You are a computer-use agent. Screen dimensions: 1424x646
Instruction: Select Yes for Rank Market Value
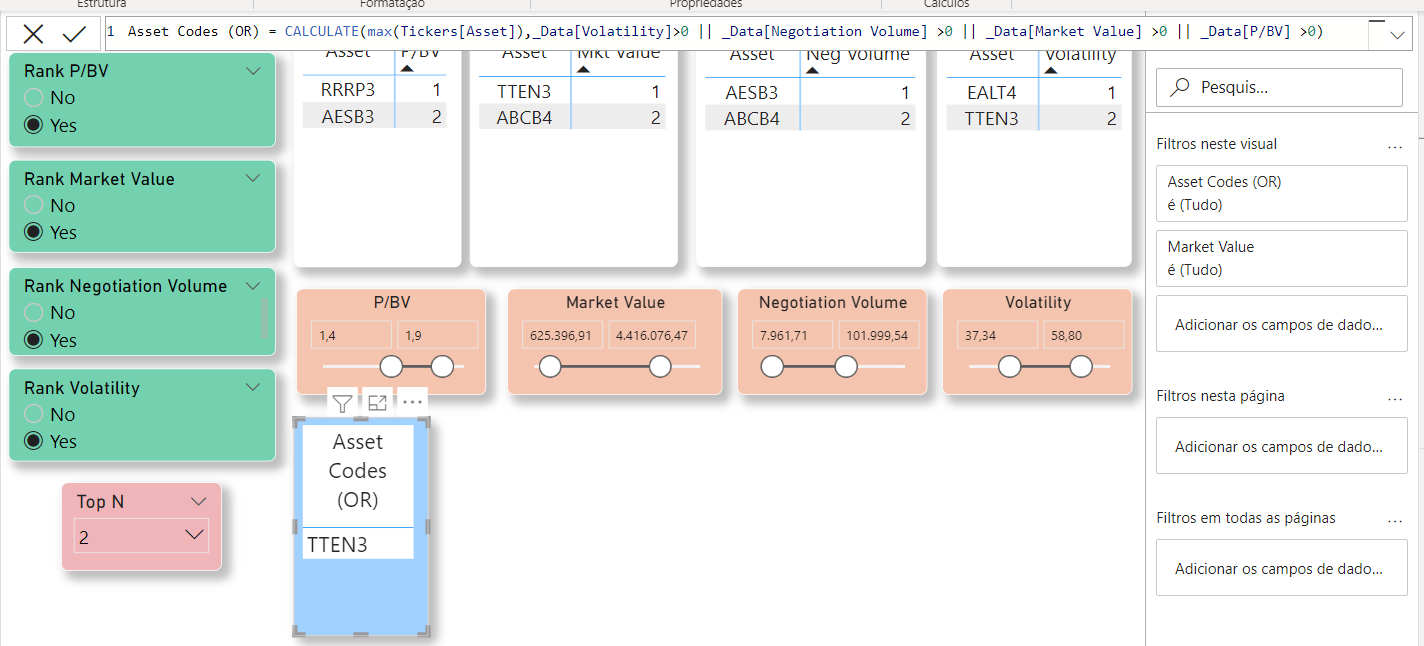[34, 232]
